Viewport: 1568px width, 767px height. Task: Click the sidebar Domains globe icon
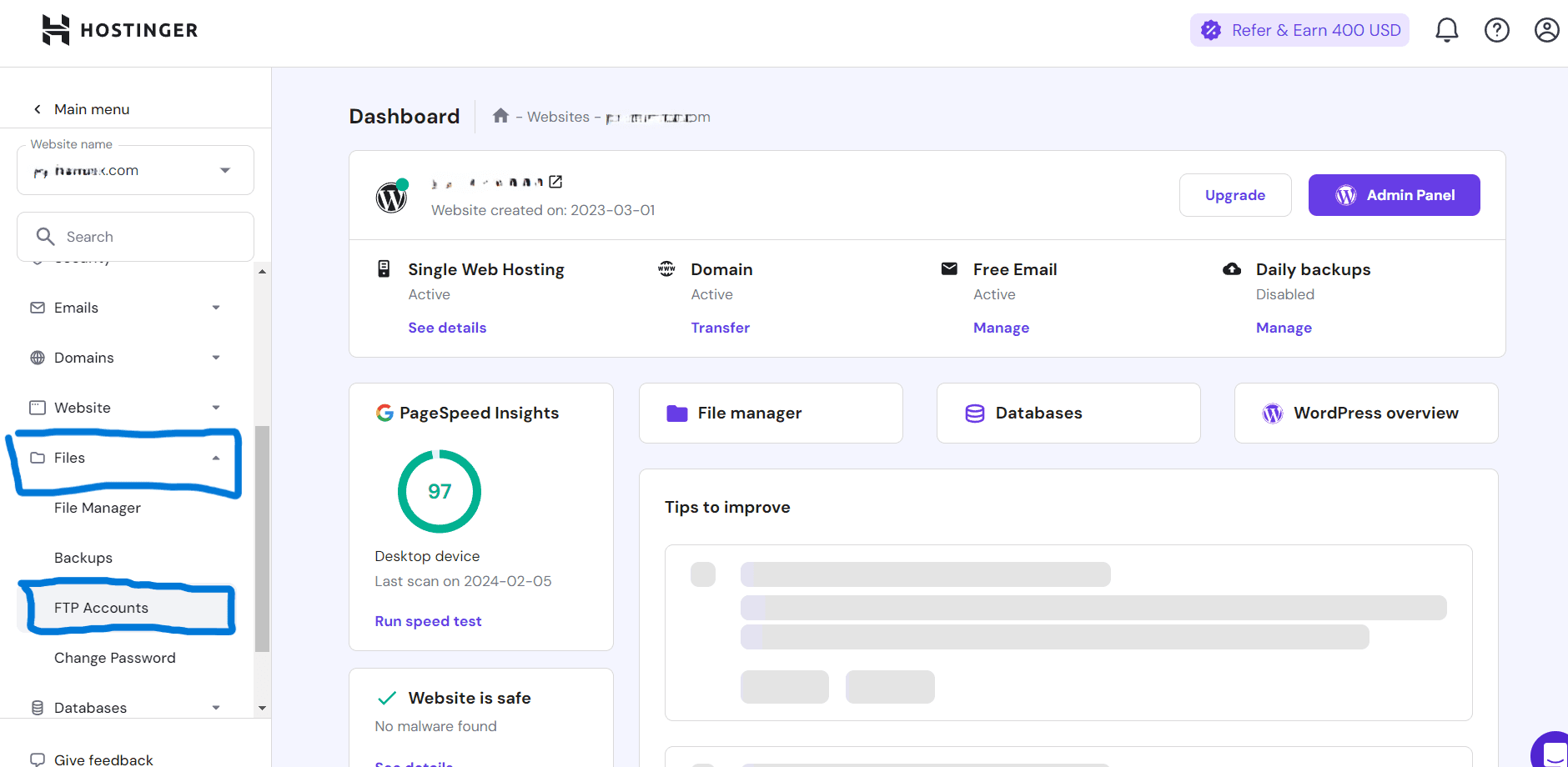point(38,358)
